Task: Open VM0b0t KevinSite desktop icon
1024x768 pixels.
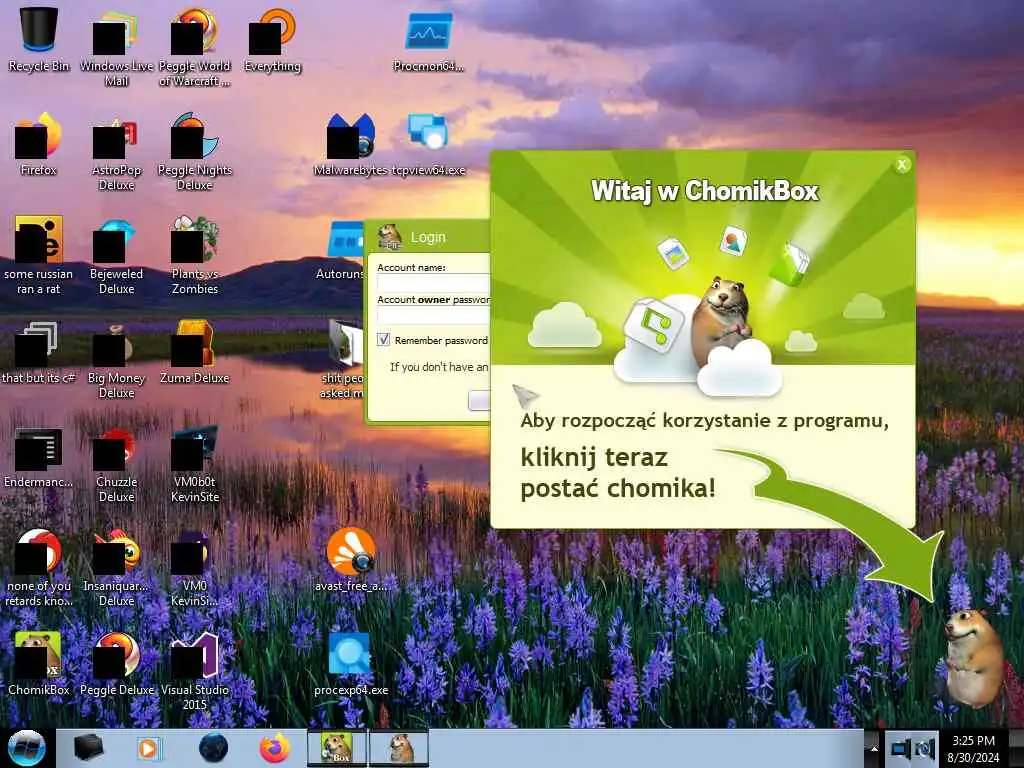Action: click(195, 462)
